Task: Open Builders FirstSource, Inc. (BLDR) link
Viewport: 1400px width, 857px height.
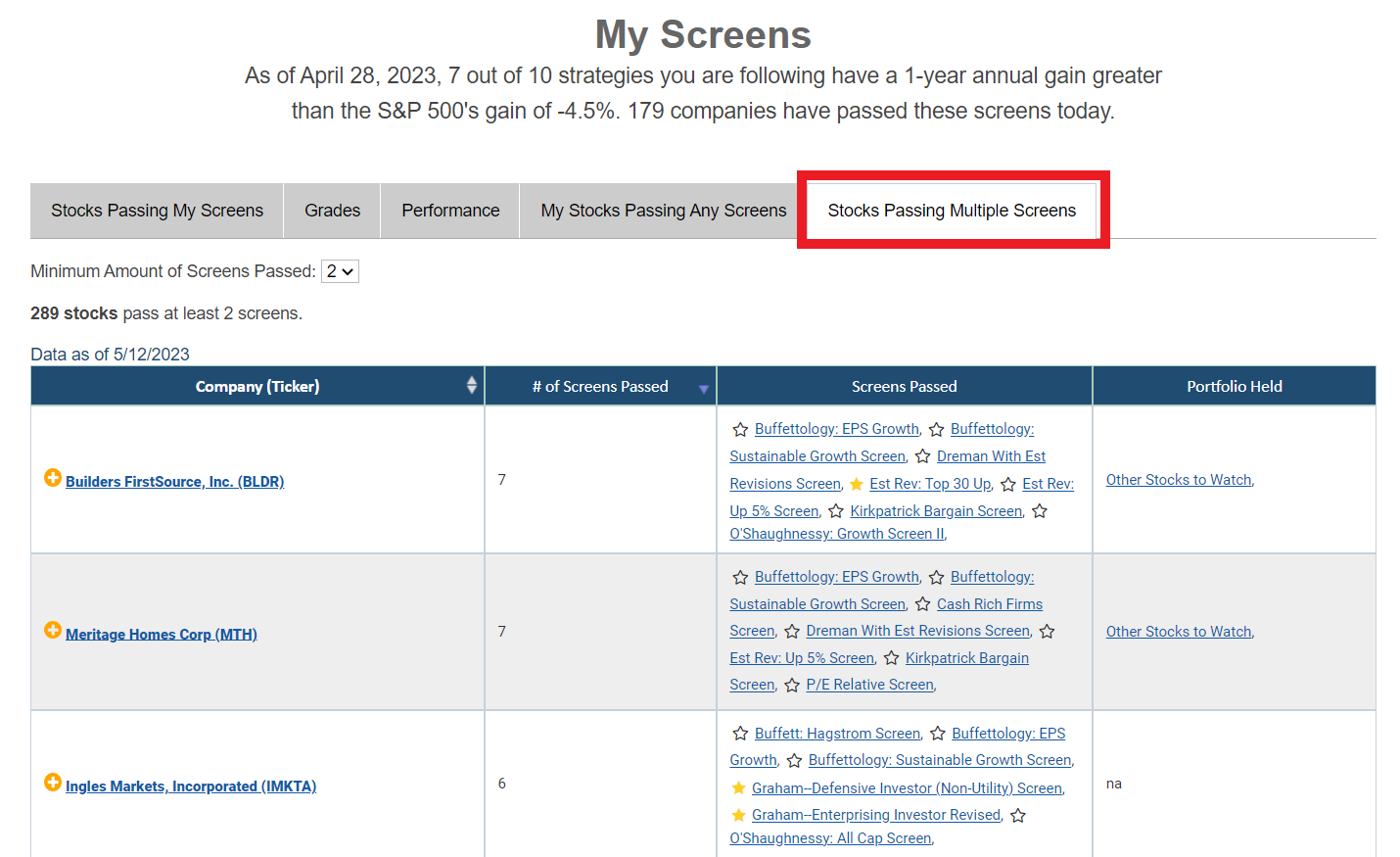Action: [174, 482]
